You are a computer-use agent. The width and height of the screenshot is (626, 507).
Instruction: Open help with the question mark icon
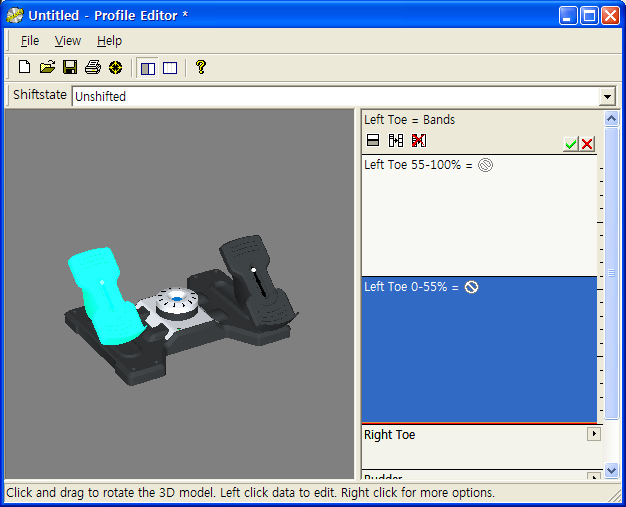tap(201, 67)
